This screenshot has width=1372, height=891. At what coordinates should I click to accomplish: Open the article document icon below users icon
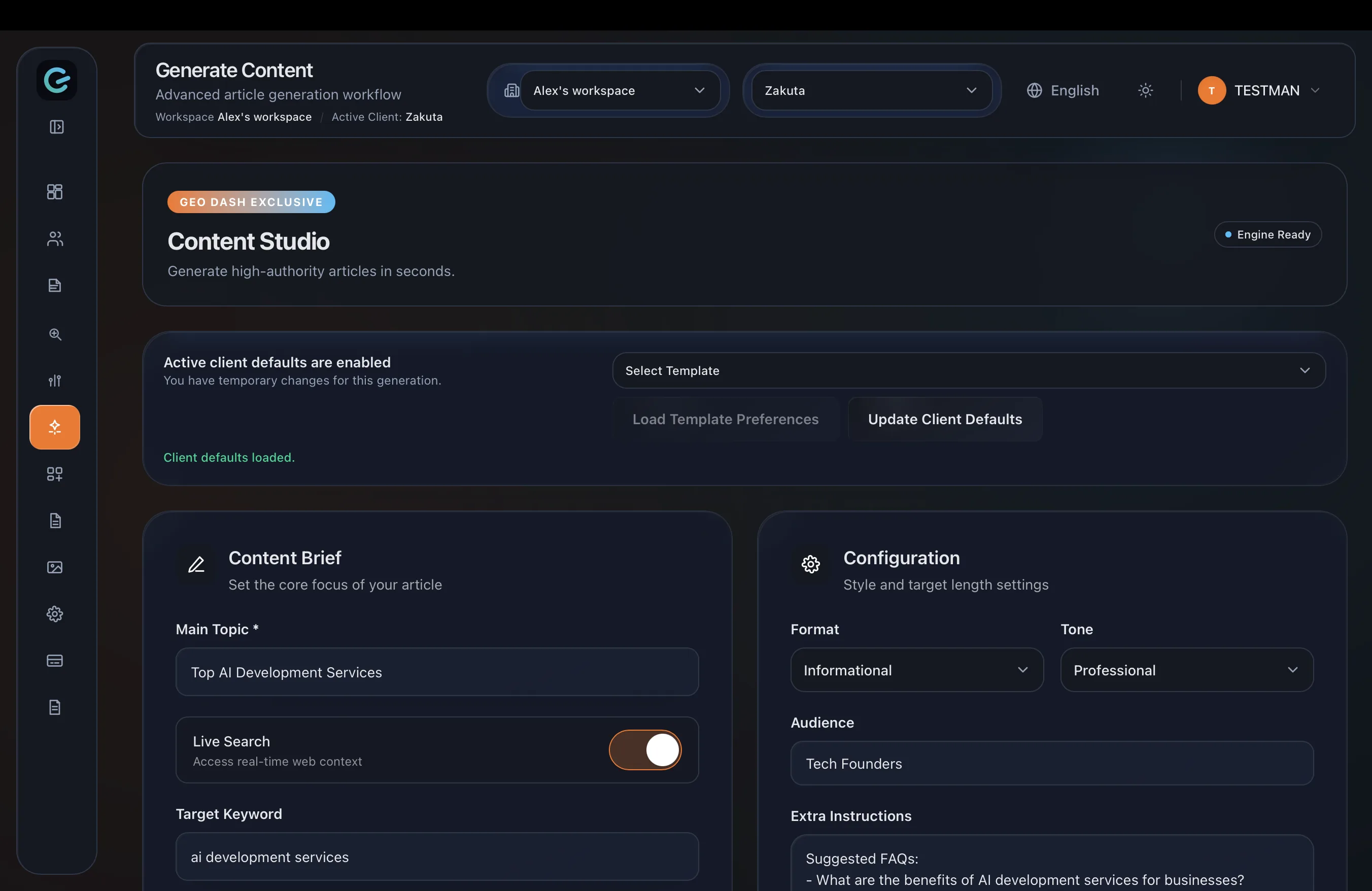pos(55,285)
